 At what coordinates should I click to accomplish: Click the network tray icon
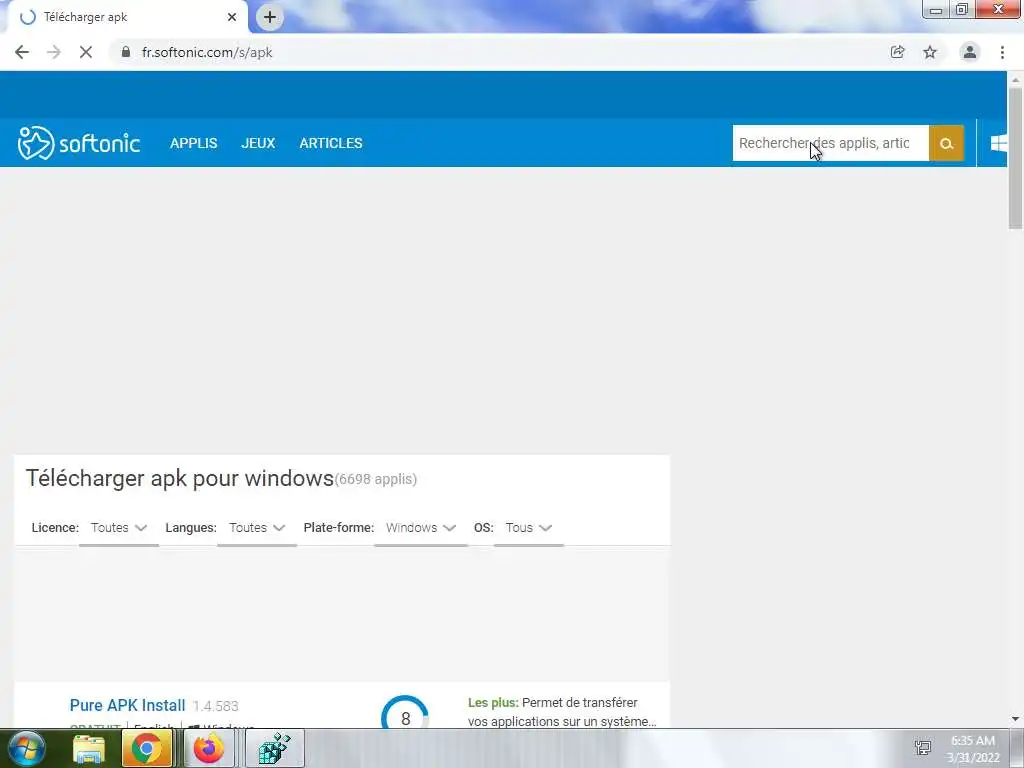(923, 748)
